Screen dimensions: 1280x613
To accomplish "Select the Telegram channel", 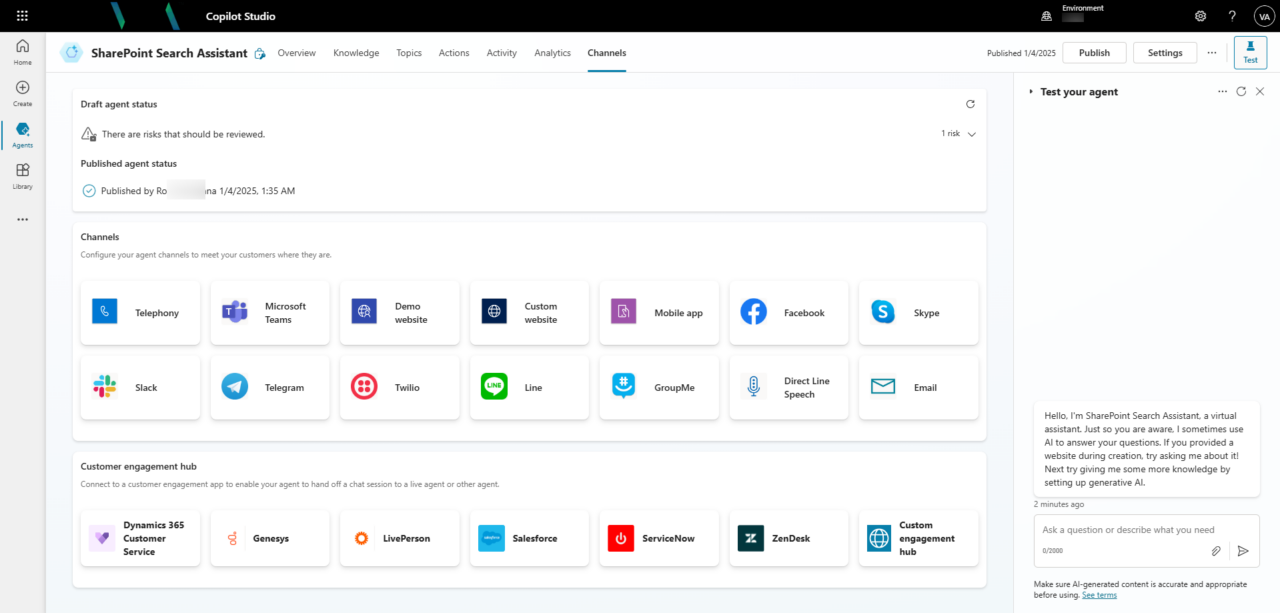I will pyautogui.click(x=270, y=387).
